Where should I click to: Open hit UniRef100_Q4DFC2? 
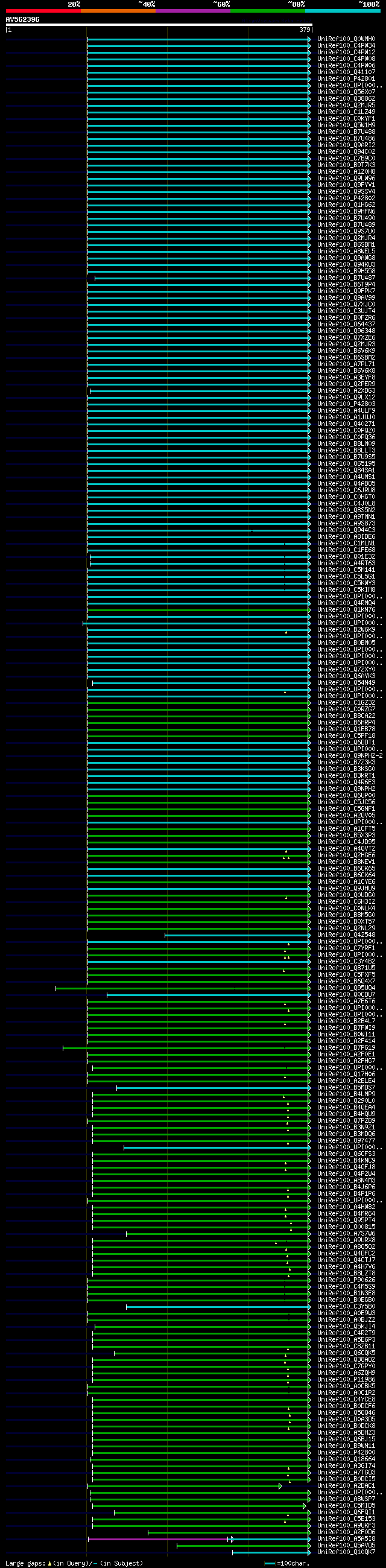[346, 1254]
